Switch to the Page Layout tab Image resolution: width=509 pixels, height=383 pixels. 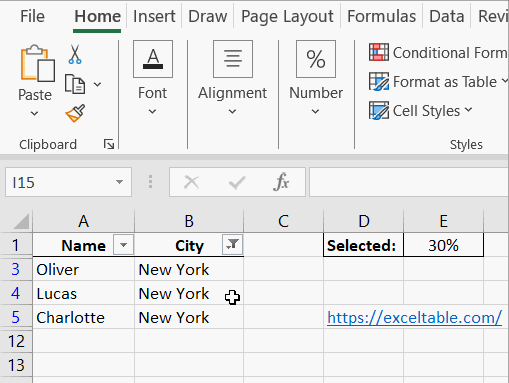point(287,16)
